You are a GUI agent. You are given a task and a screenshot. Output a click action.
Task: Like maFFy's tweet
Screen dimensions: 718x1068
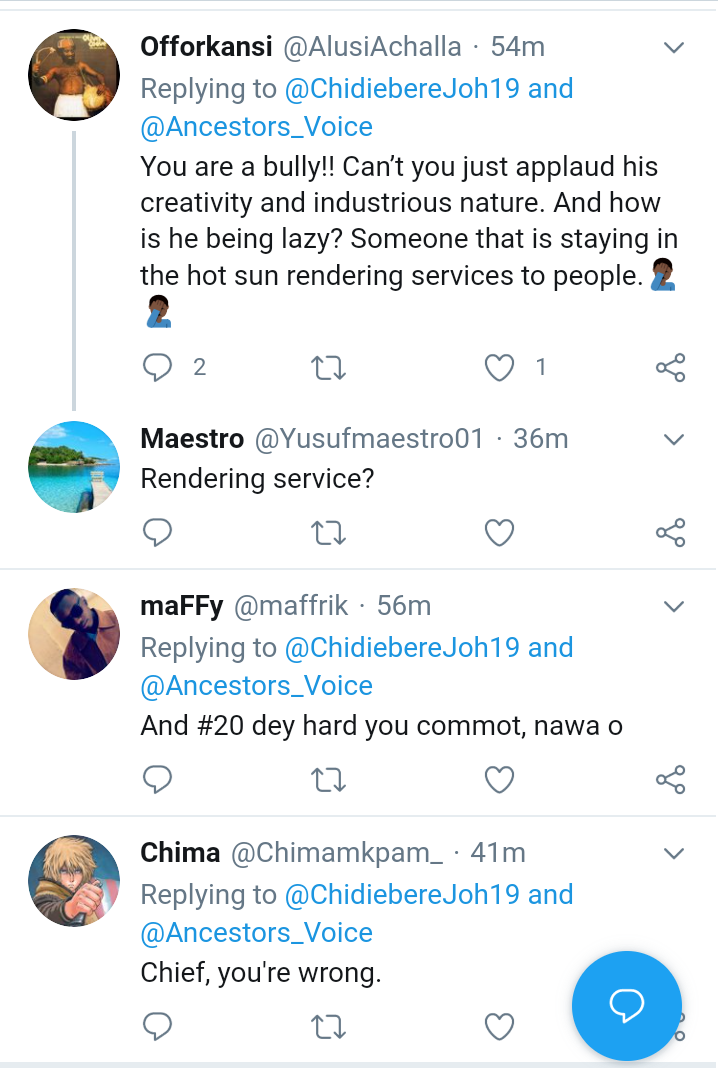click(x=499, y=779)
